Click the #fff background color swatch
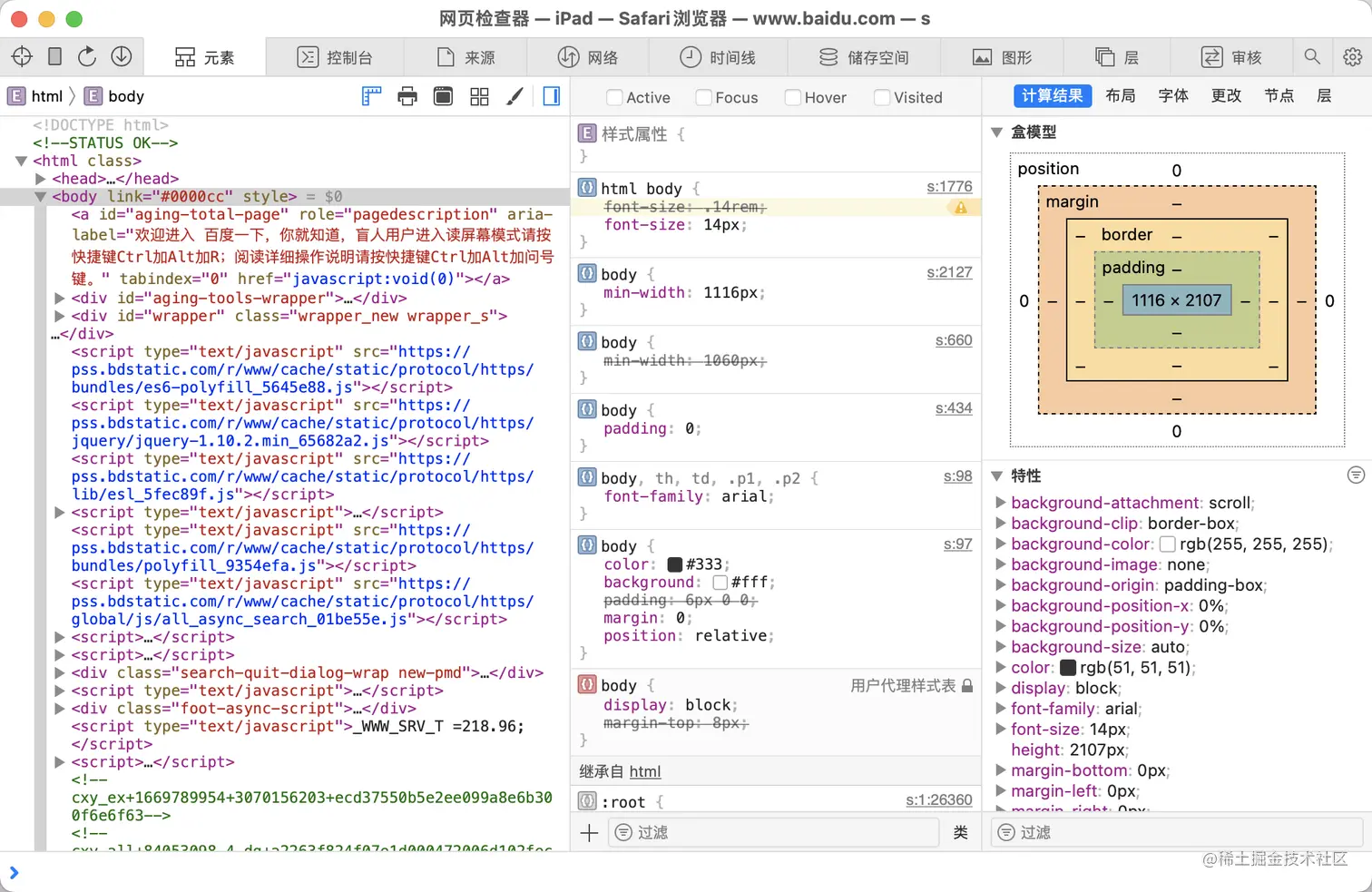The height and width of the screenshot is (892, 1372). point(720,583)
